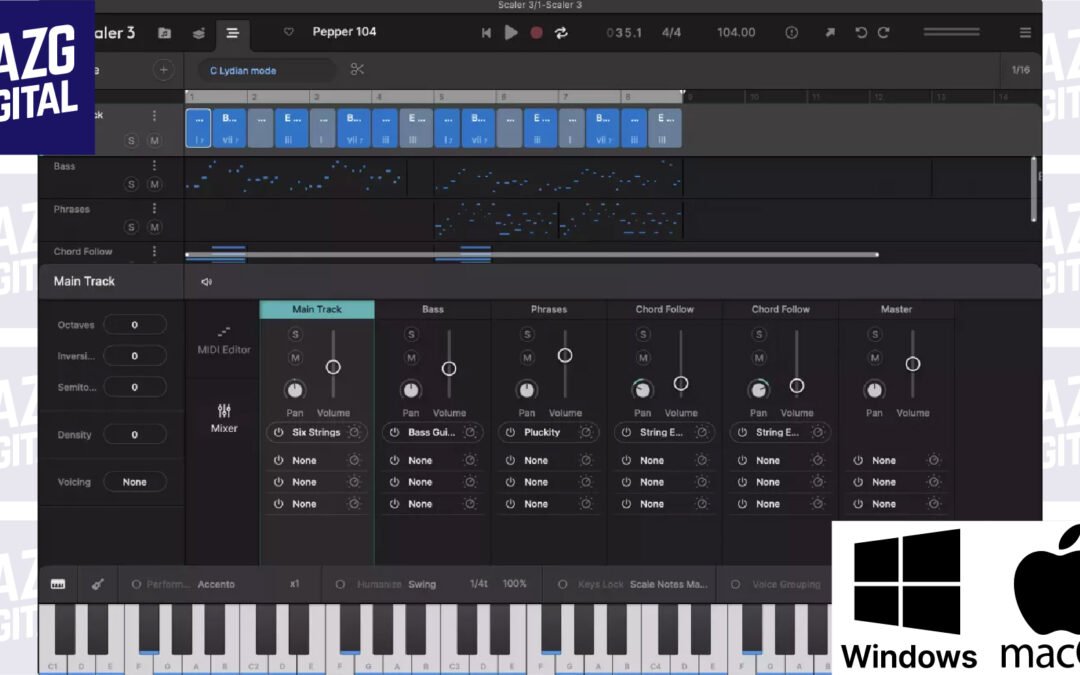The image size is (1080, 675).
Task: Open the MIDI Editor panel
Action: point(224,340)
